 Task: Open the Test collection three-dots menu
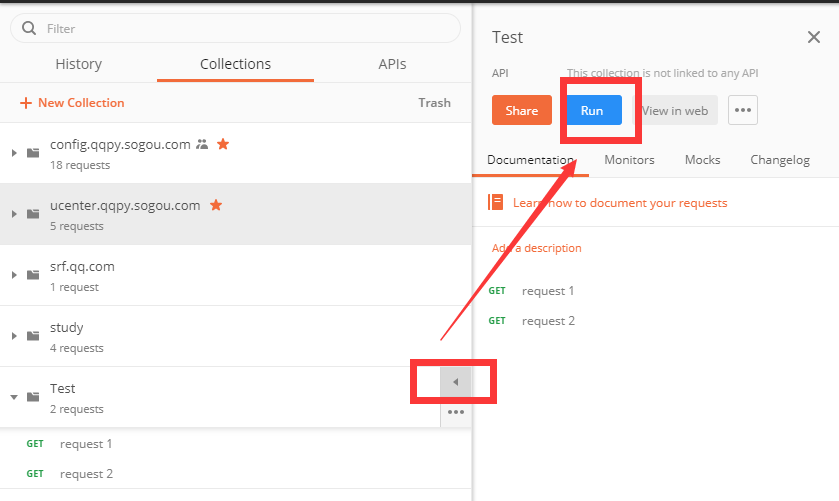[456, 412]
